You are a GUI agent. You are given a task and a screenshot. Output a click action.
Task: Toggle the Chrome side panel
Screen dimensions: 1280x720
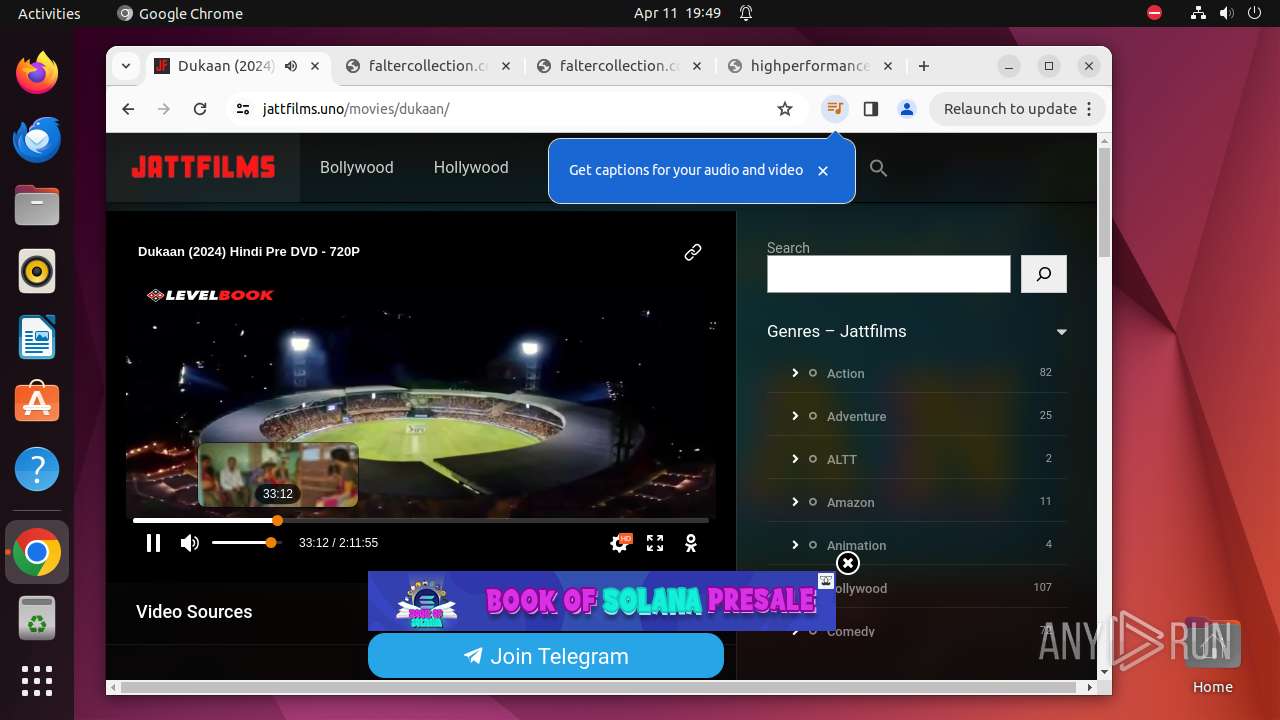(871, 109)
